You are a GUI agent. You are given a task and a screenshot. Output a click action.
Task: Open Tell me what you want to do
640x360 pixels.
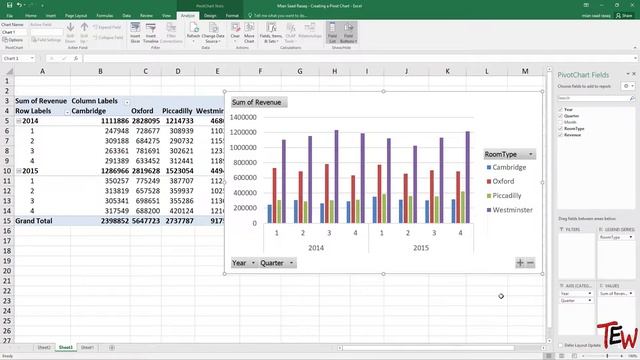tap(278, 16)
